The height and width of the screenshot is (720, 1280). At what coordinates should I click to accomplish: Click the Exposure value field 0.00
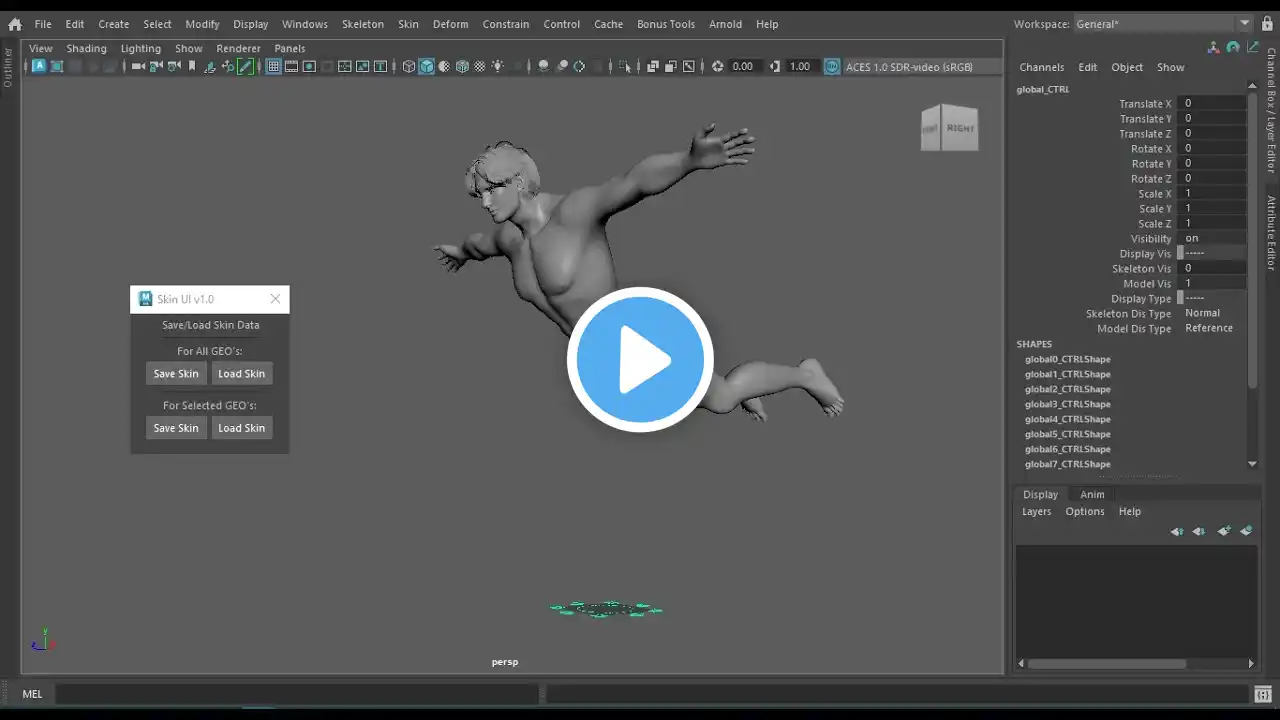(x=743, y=67)
